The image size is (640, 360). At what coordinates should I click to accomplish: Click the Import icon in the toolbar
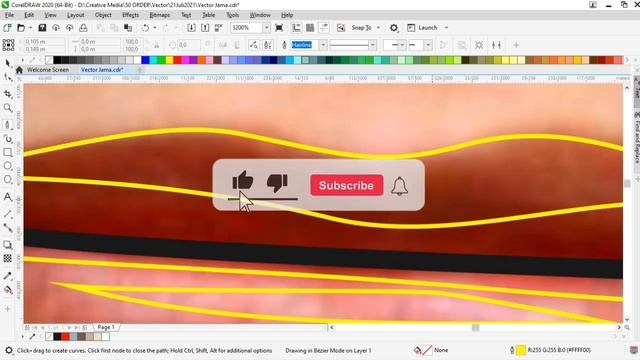click(191, 28)
